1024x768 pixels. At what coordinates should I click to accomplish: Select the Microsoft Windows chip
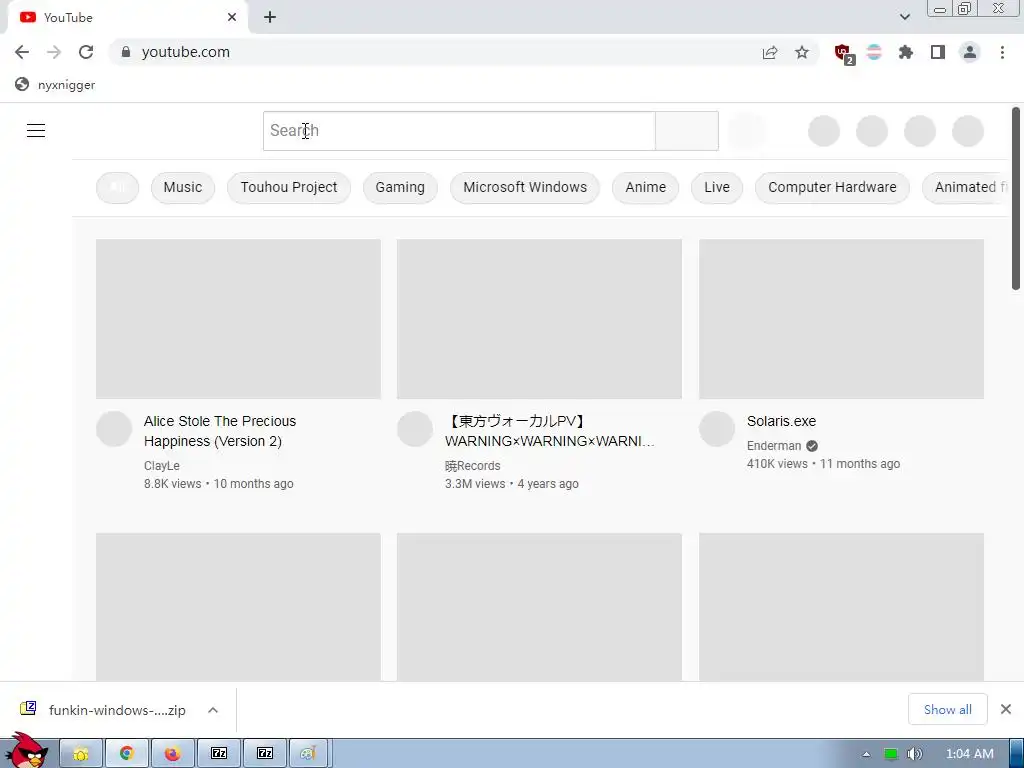click(x=525, y=187)
